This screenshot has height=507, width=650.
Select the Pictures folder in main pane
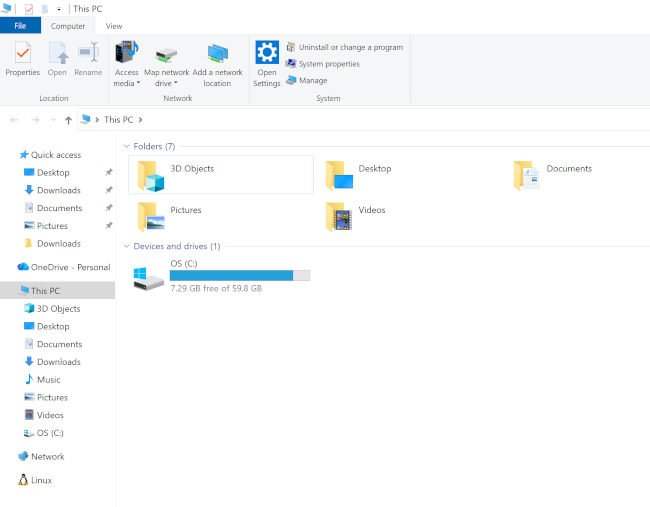click(x=170, y=216)
